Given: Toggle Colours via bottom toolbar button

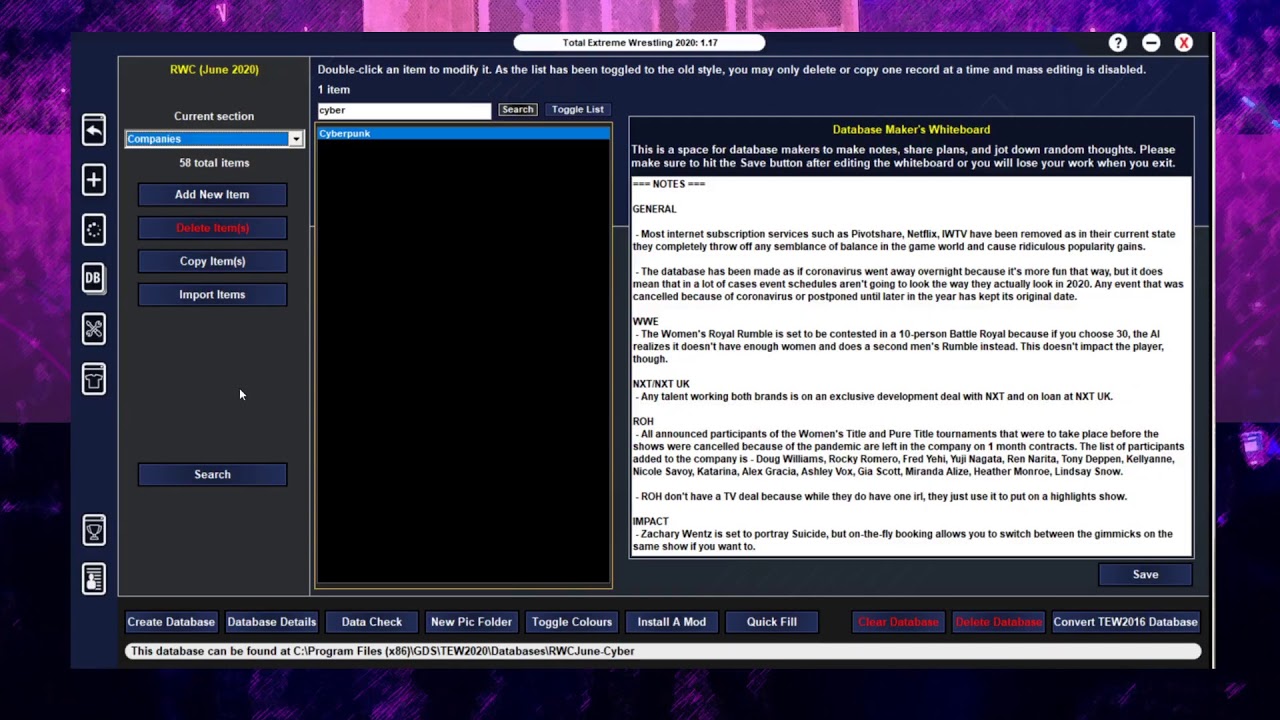Looking at the screenshot, I should click(x=572, y=622).
